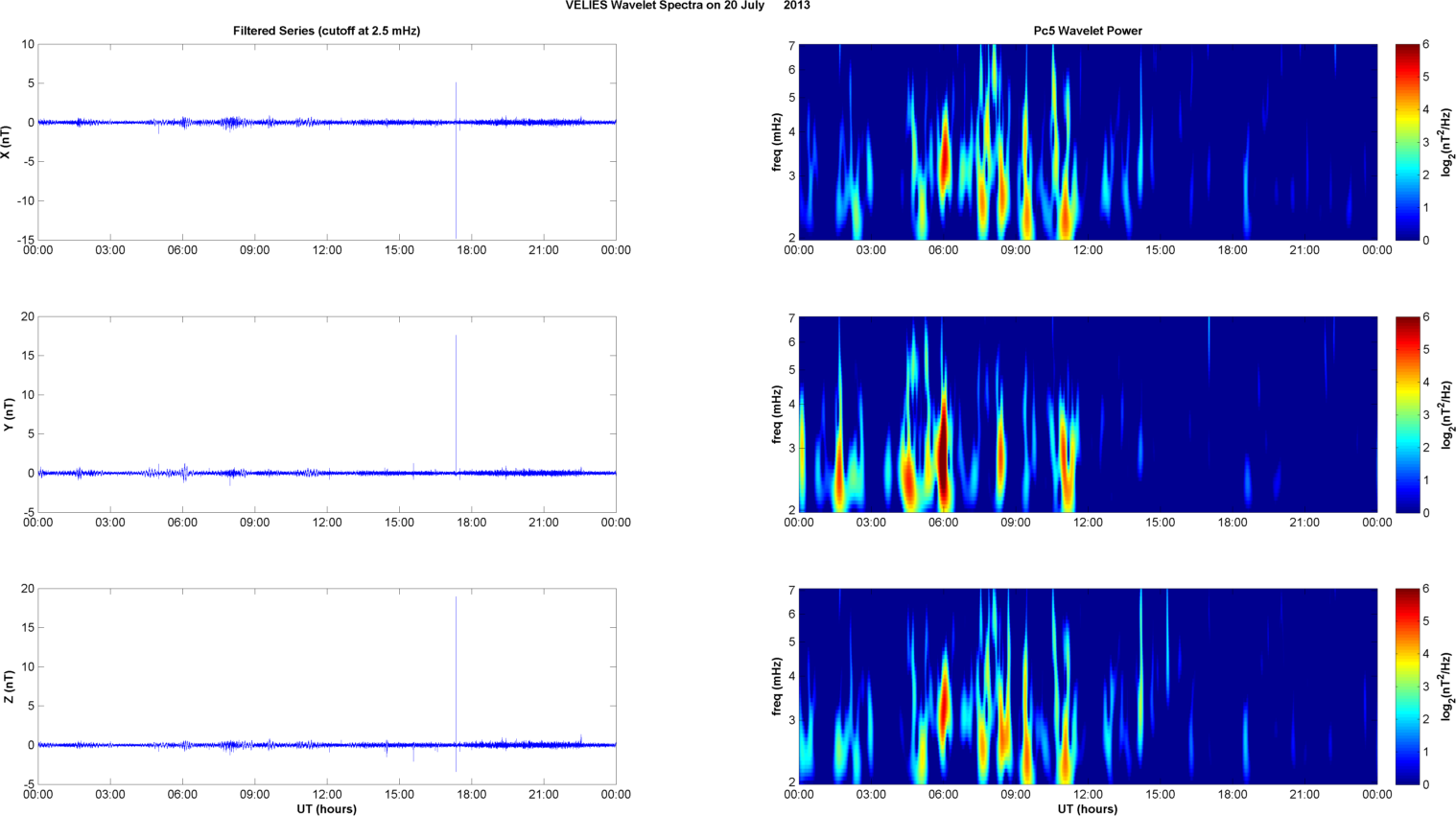Viewport: 1456px width, 816px height.
Task: Click the '15:00' tick under the top wavelet plot
Action: coord(1160,250)
